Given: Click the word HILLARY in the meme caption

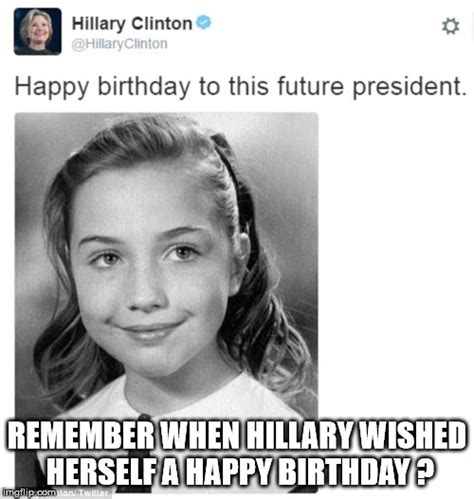Looking at the screenshot, I should click(300, 436).
